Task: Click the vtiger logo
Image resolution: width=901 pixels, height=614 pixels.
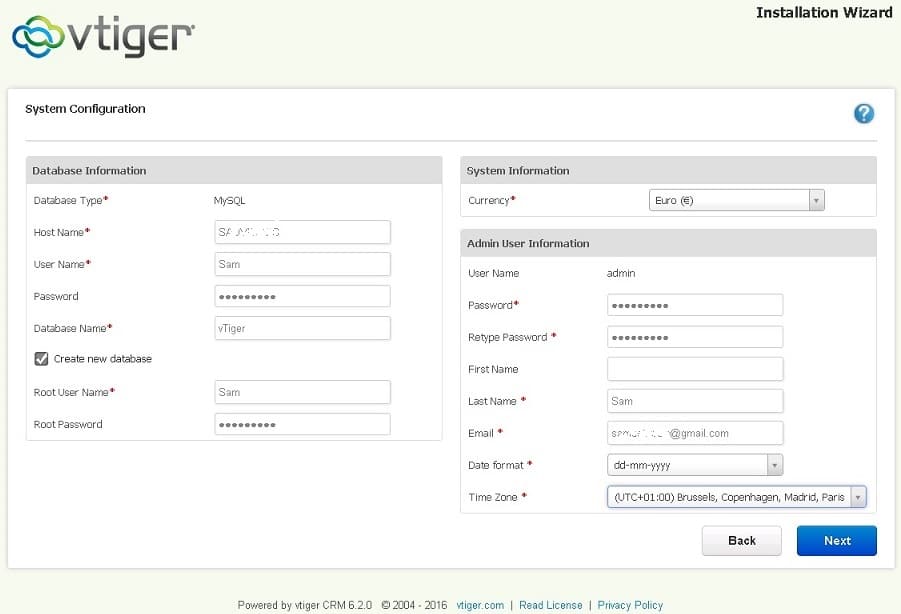Action: tap(103, 37)
